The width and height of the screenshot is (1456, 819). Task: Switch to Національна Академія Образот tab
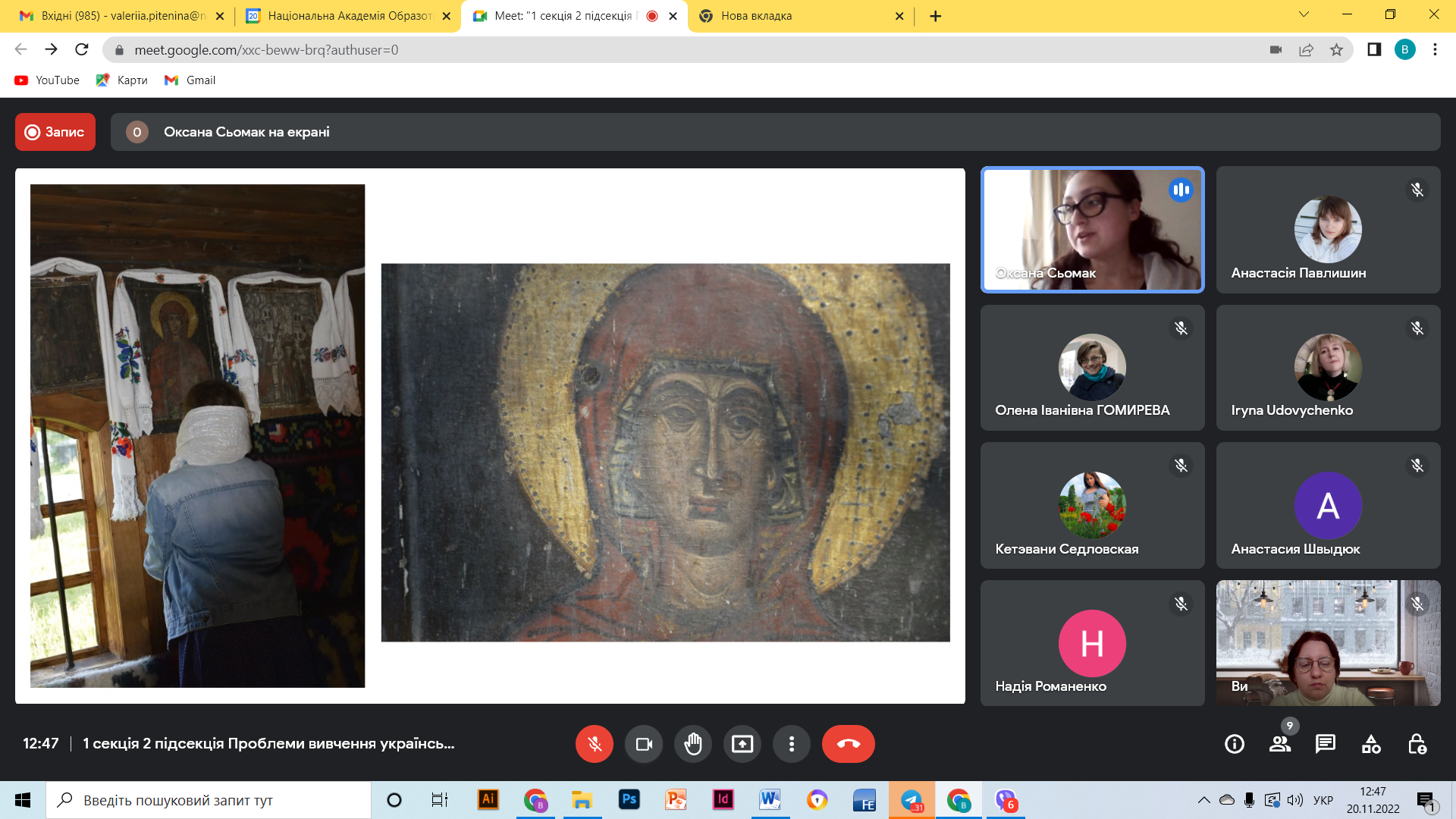[349, 16]
